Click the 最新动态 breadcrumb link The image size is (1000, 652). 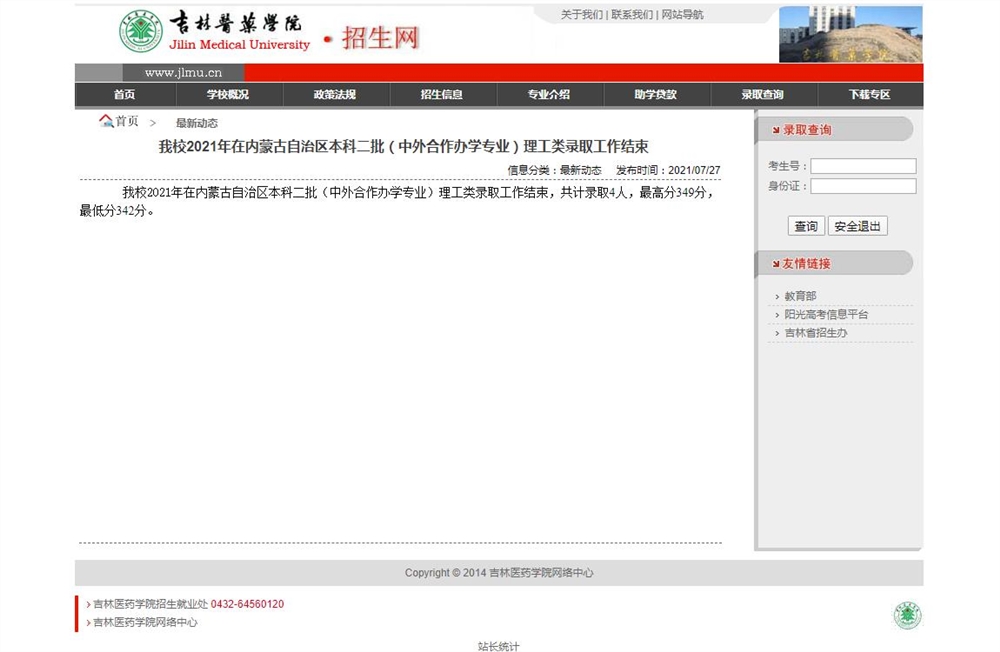pyautogui.click(x=196, y=123)
